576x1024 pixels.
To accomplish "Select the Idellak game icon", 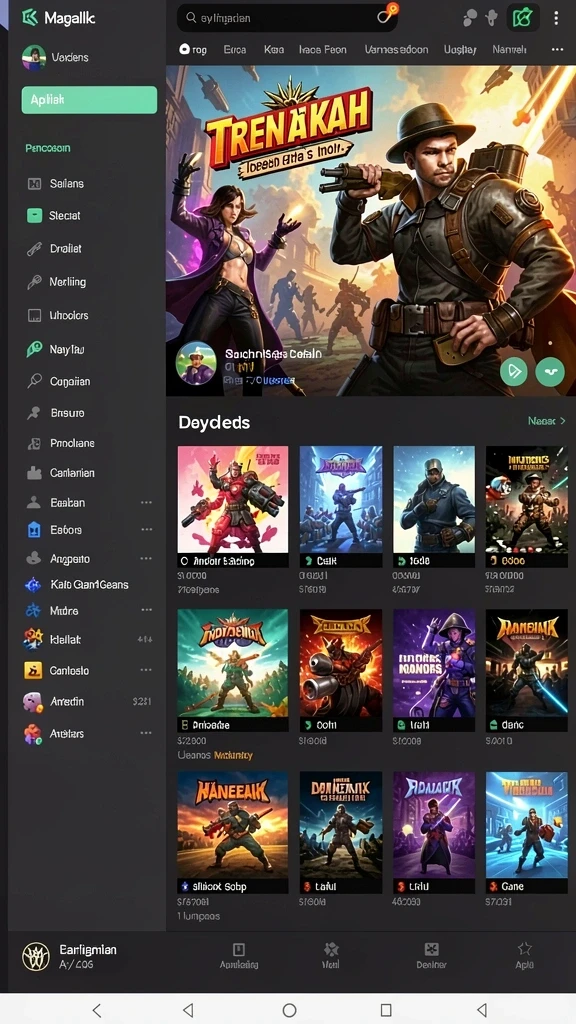I will (x=33, y=639).
